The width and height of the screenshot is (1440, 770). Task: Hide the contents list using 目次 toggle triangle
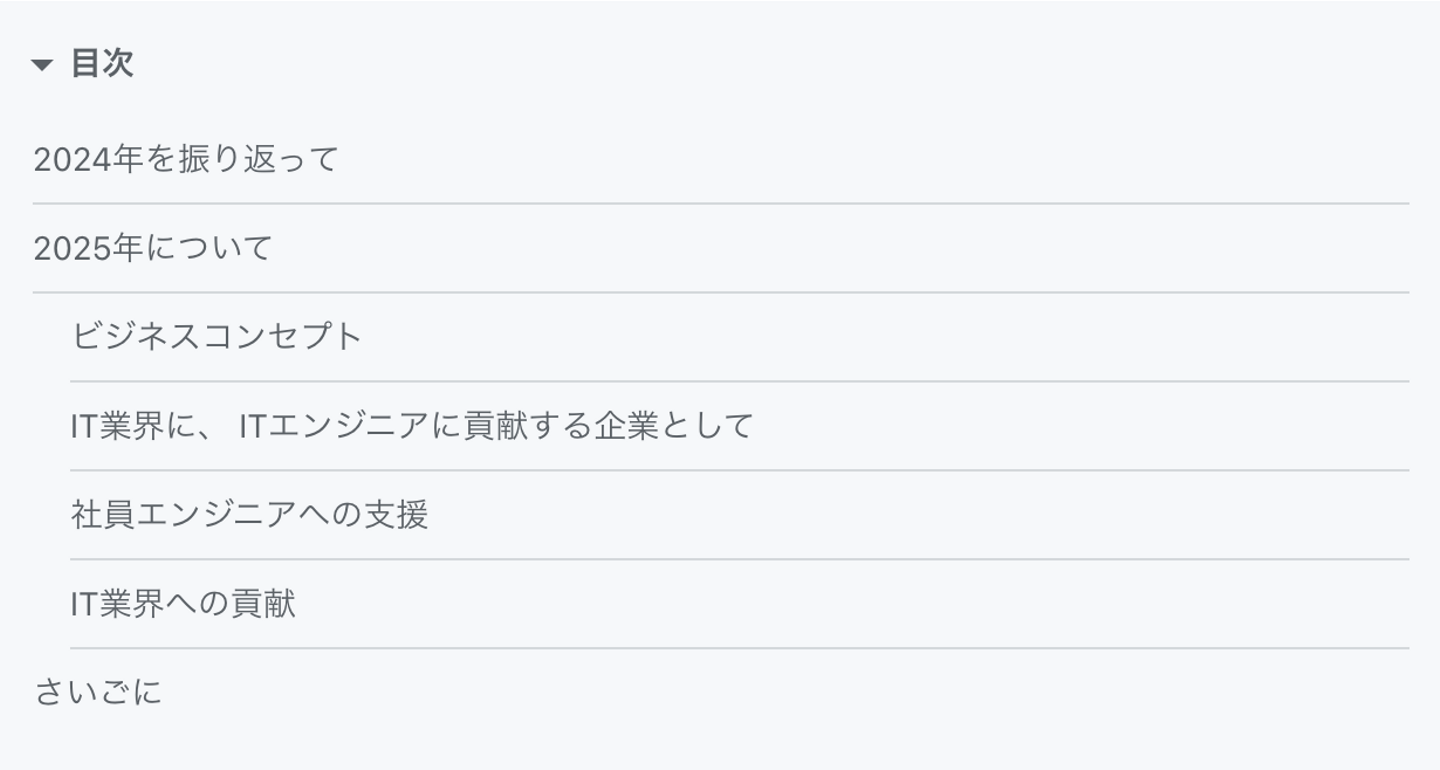[x=41, y=66]
